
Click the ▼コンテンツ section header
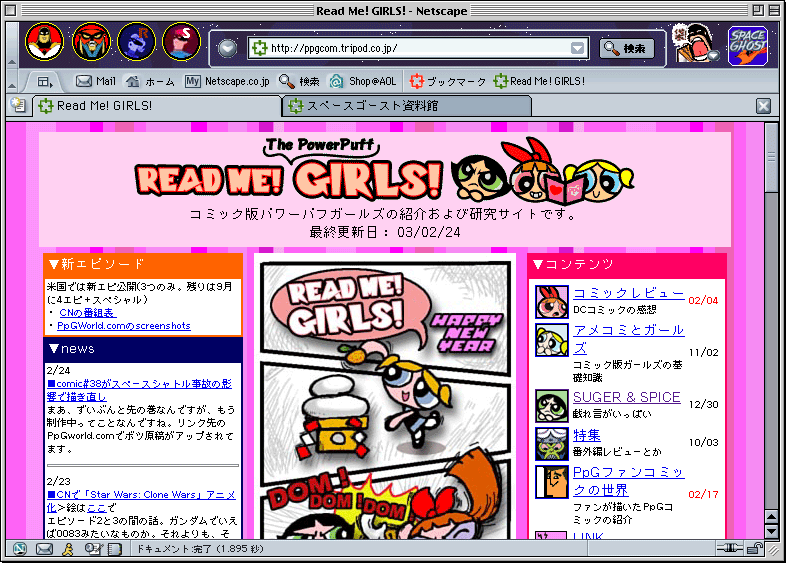pos(627,265)
